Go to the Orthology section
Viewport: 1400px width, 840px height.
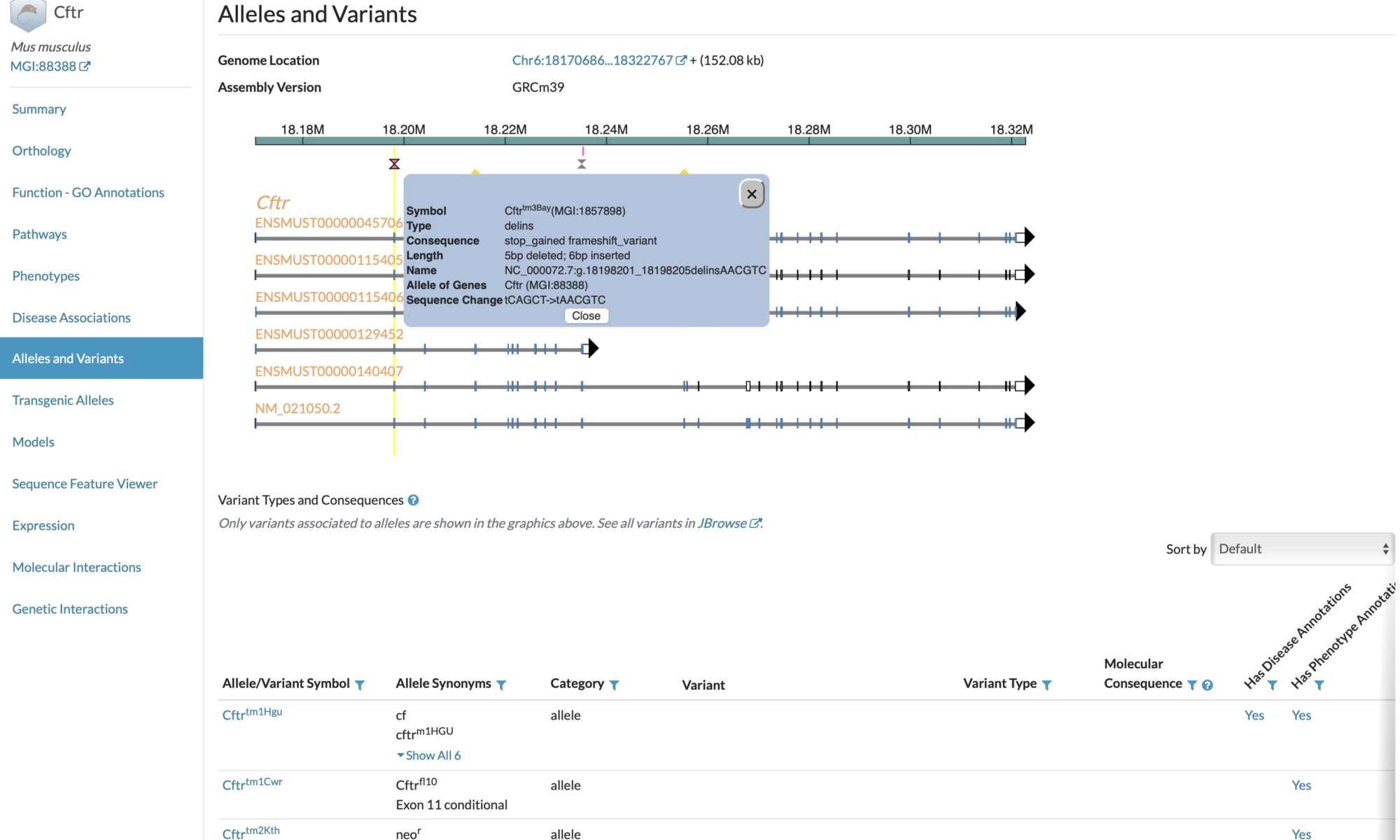(x=41, y=150)
